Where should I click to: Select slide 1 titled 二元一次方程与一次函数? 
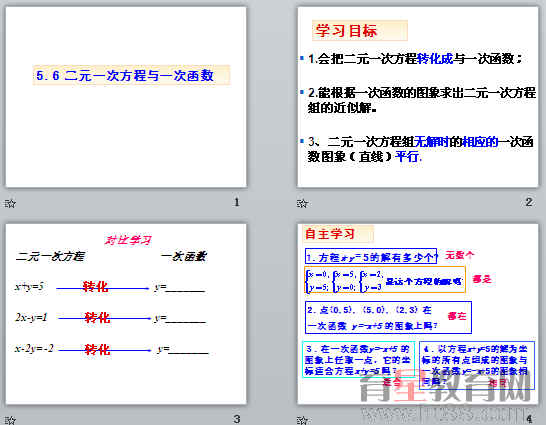(x=126, y=97)
